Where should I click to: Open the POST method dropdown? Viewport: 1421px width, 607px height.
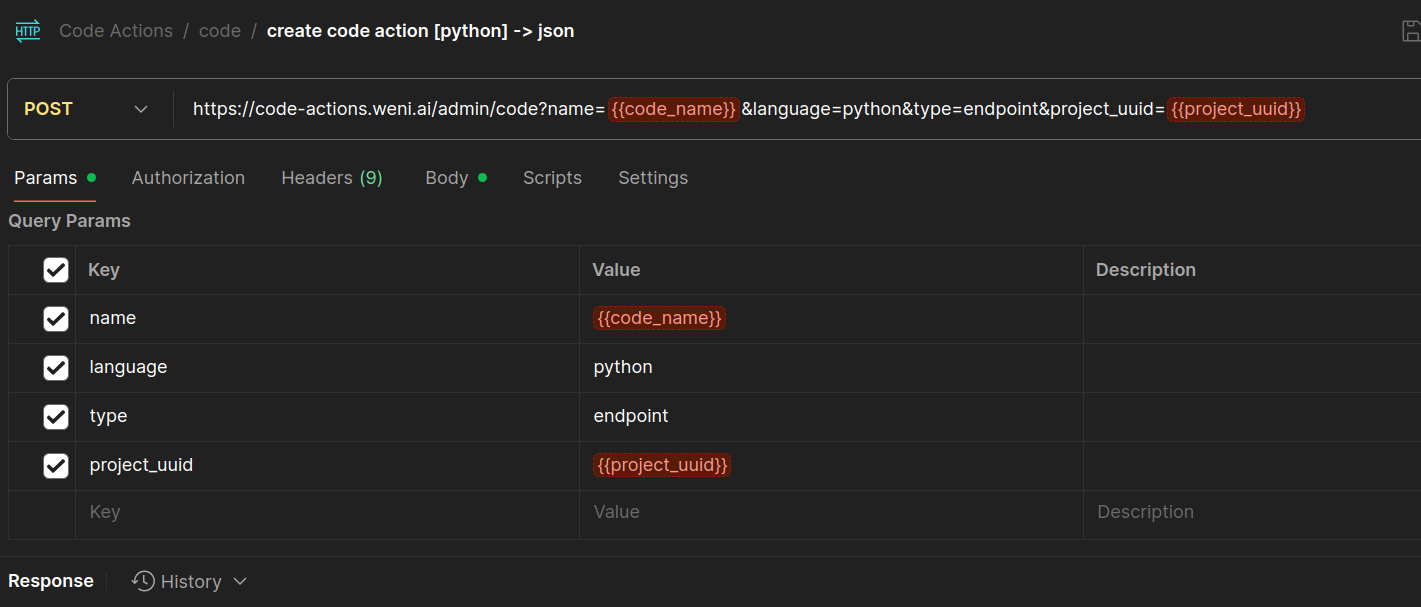88,108
